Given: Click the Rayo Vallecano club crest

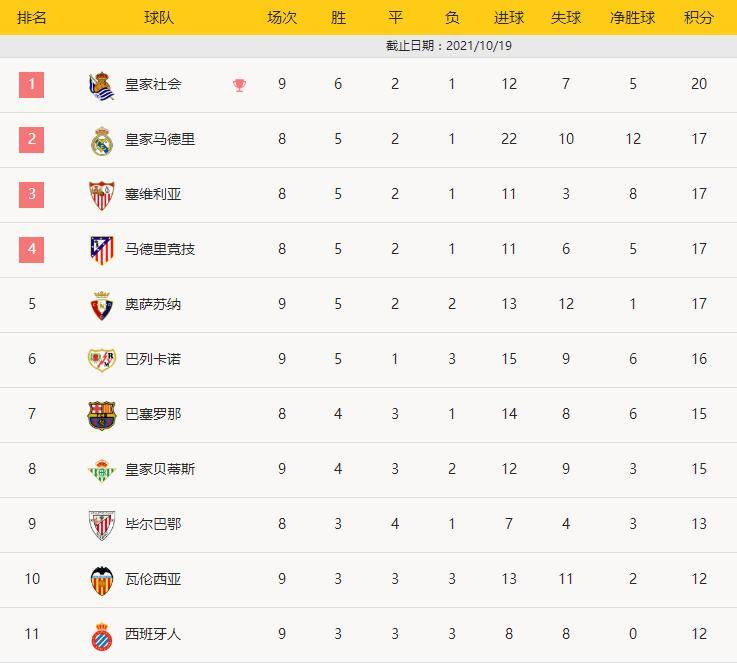Looking at the screenshot, I should (x=102, y=360).
